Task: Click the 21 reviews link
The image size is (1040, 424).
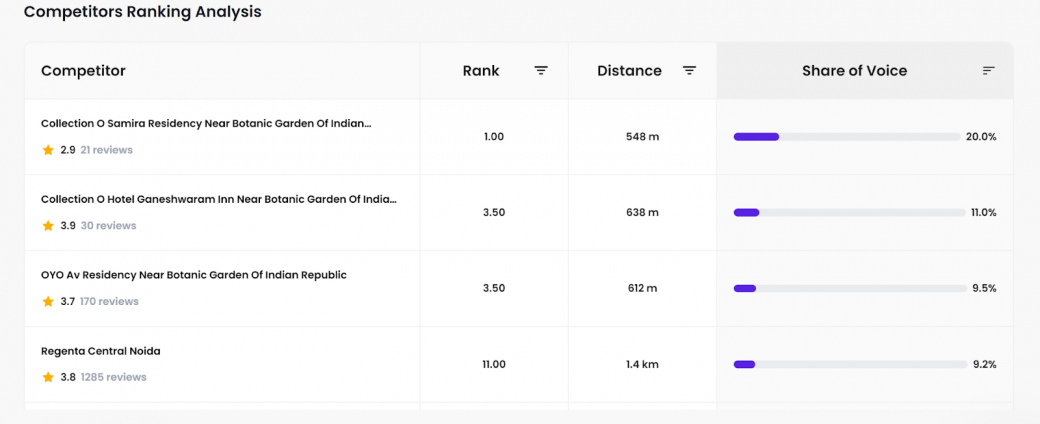Action: 106,150
